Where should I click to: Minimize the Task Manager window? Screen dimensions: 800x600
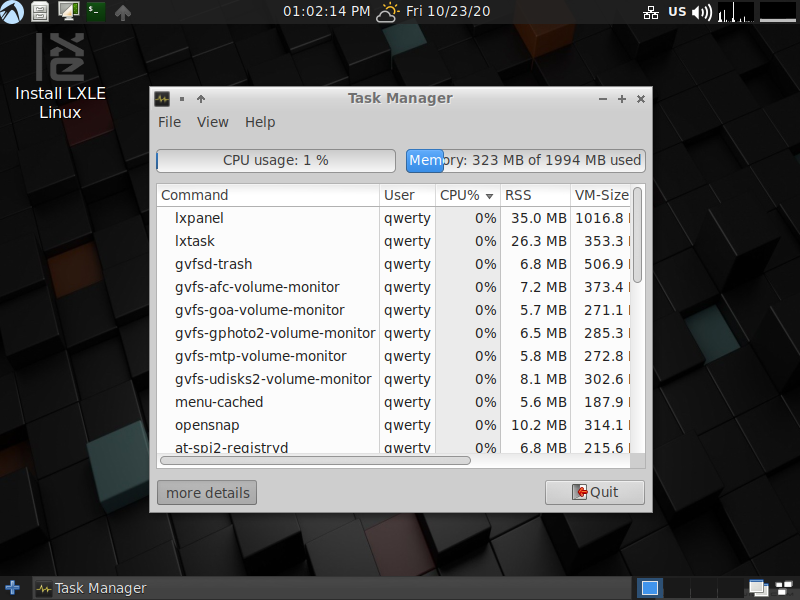click(603, 99)
